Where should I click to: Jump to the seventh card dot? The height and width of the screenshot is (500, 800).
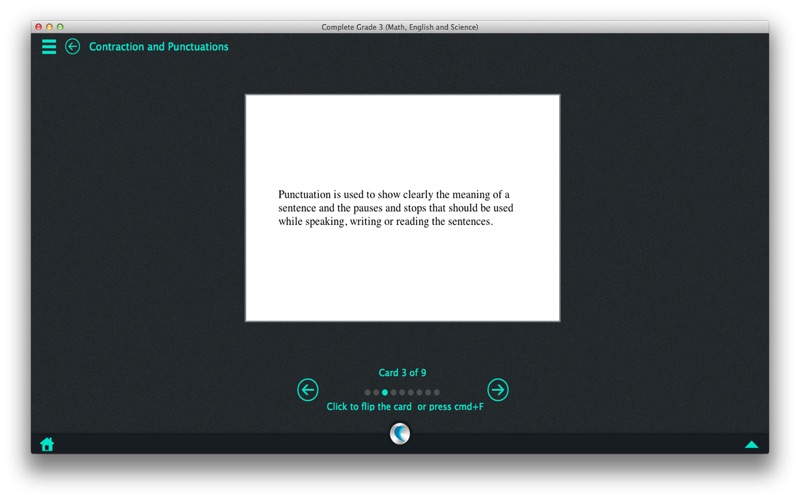pyautogui.click(x=419, y=392)
